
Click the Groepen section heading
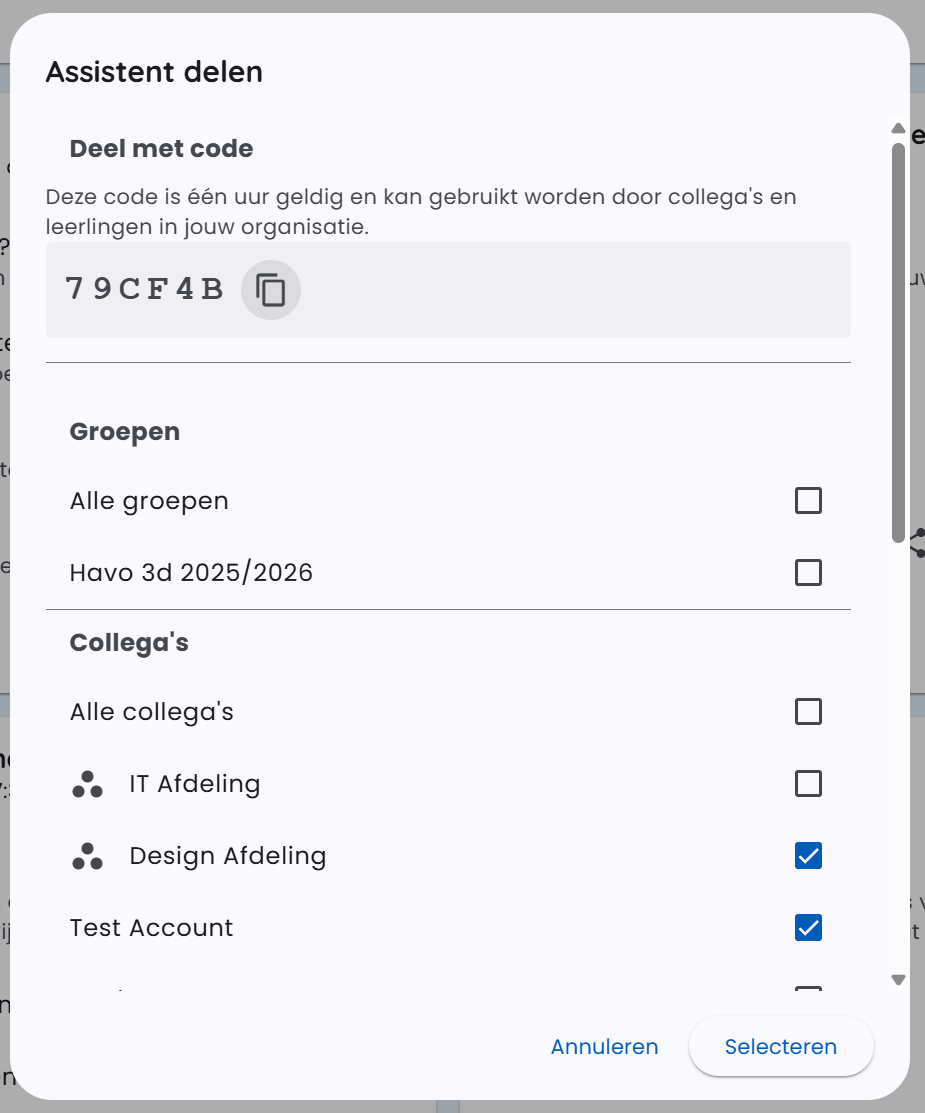[x=124, y=431]
